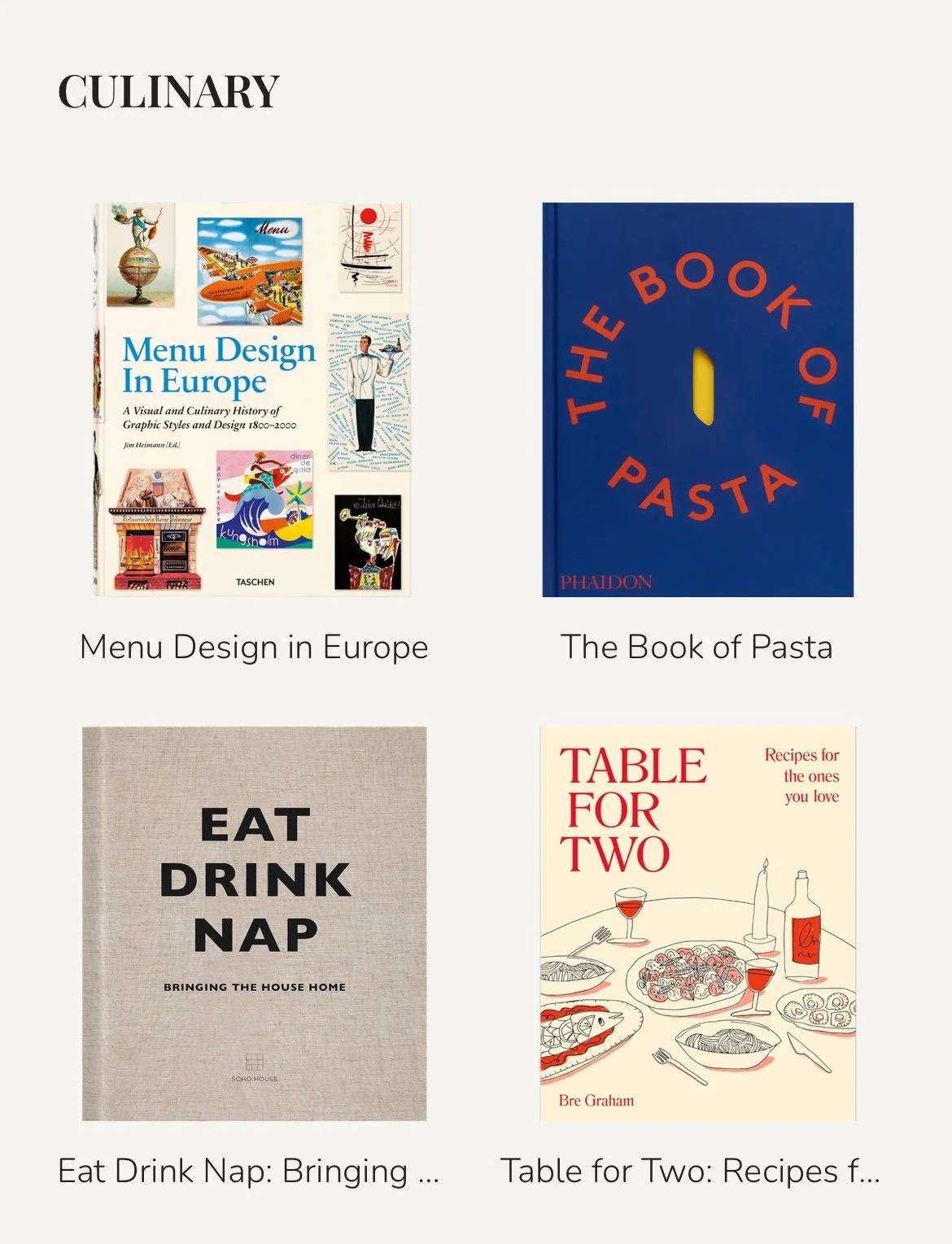Click the Bringing the House Home subtitle
Image resolution: width=952 pixels, height=1244 pixels.
coord(255,987)
